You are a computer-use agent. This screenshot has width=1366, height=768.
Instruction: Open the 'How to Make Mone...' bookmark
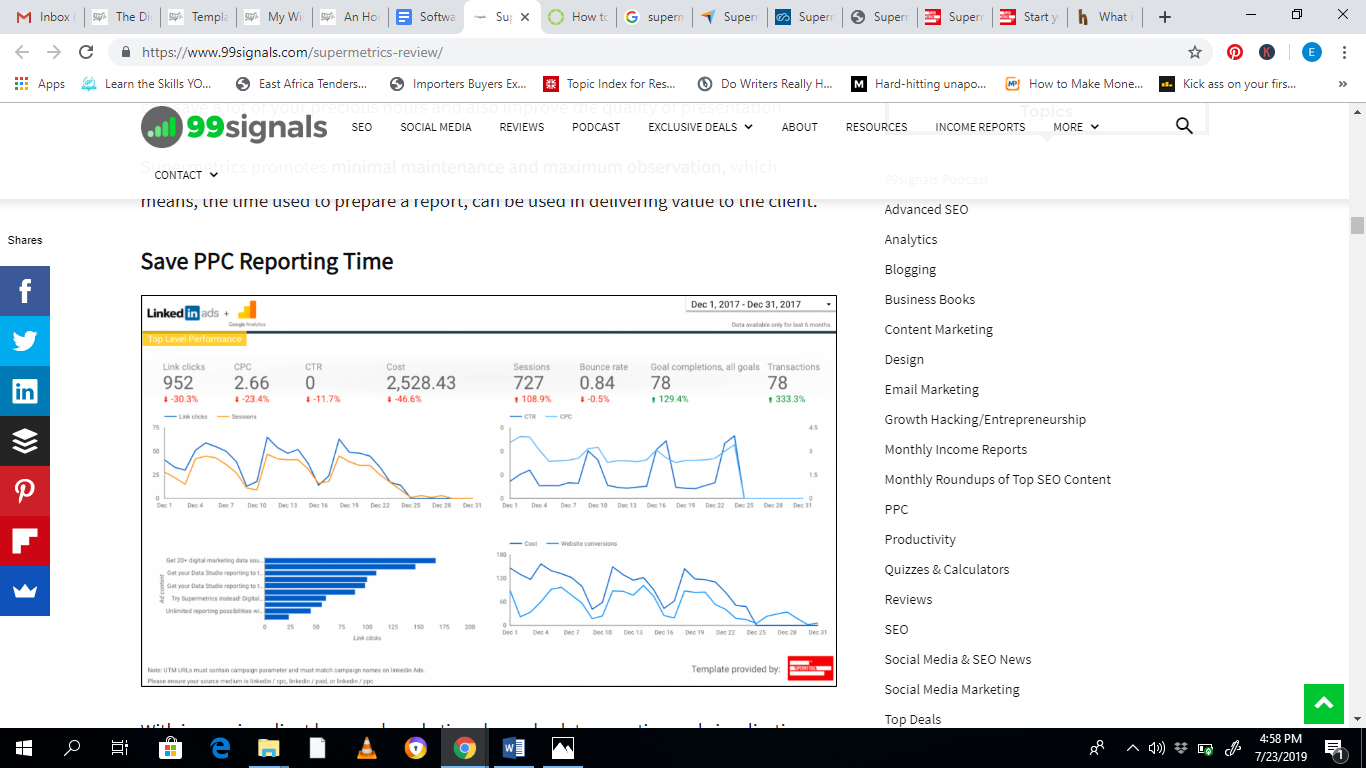(x=1074, y=84)
